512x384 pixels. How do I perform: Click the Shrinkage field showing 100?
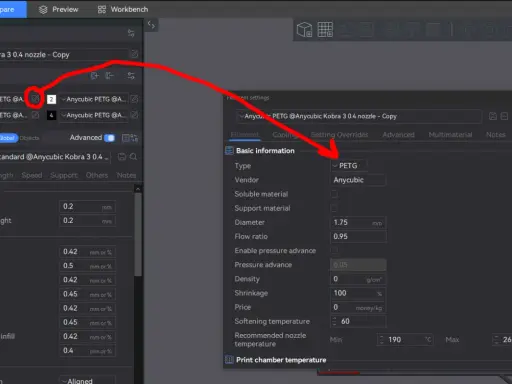tap(358, 293)
